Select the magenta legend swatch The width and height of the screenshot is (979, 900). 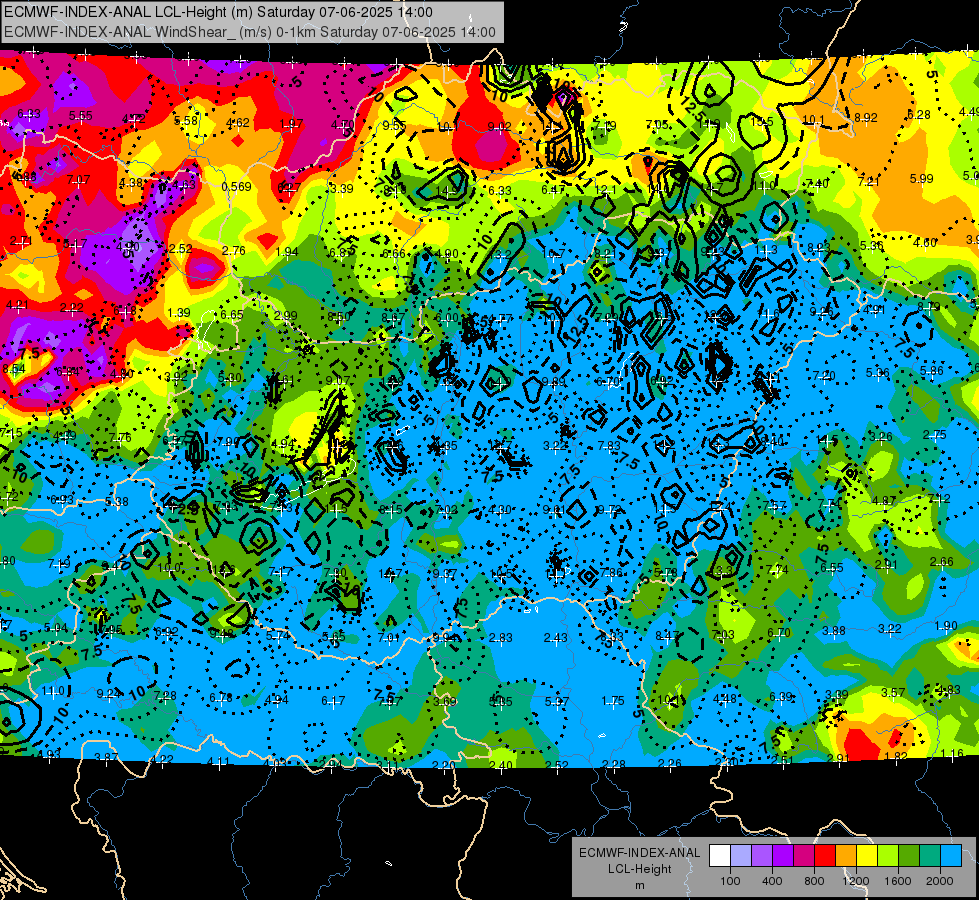(x=804, y=856)
